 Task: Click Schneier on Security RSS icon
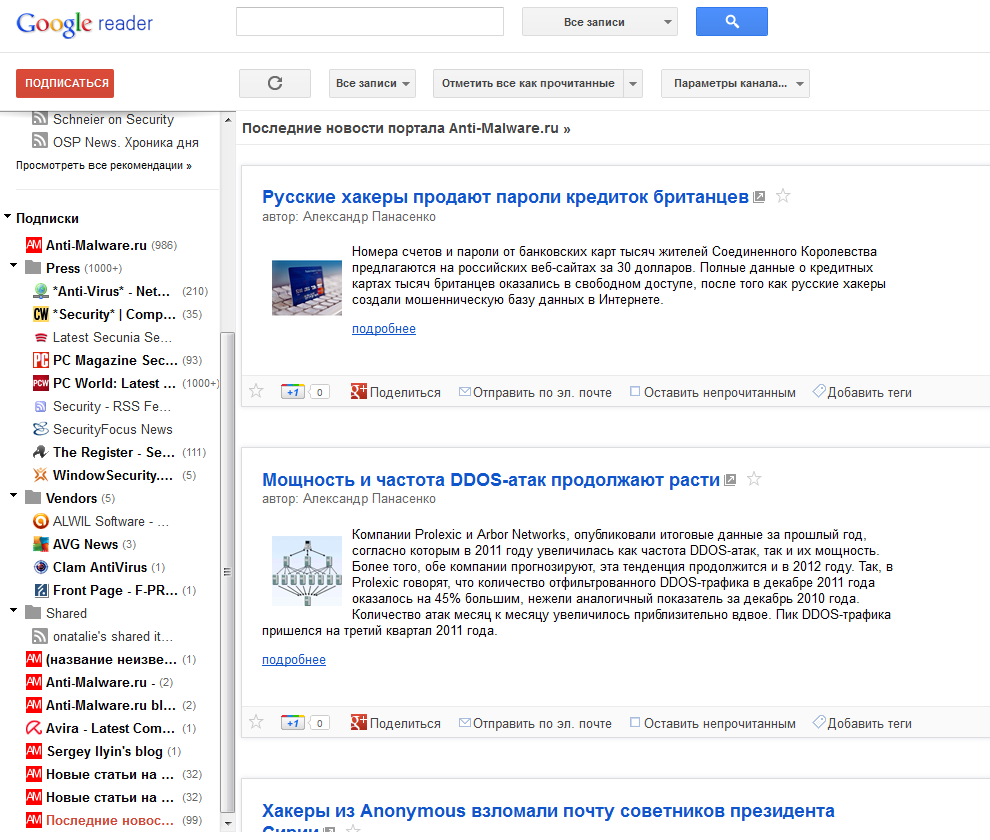pos(40,118)
